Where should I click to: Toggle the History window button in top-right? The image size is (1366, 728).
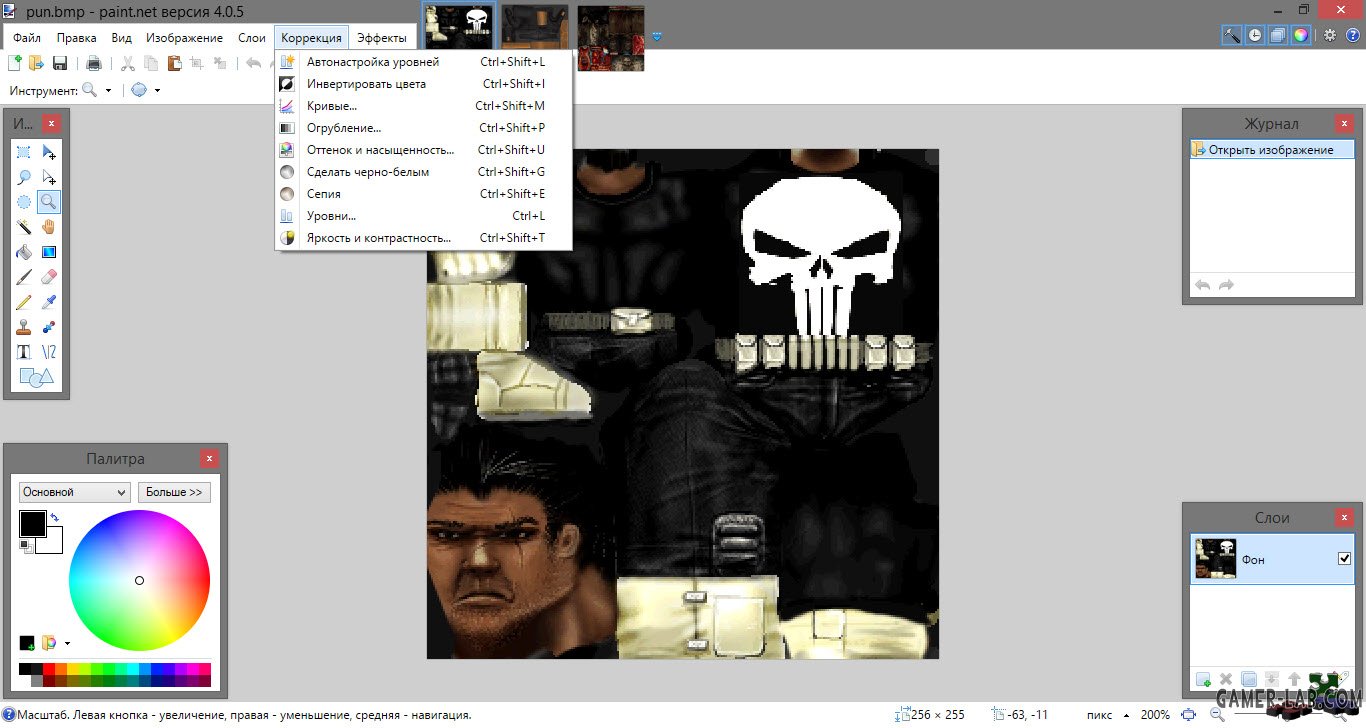pyautogui.click(x=1255, y=35)
